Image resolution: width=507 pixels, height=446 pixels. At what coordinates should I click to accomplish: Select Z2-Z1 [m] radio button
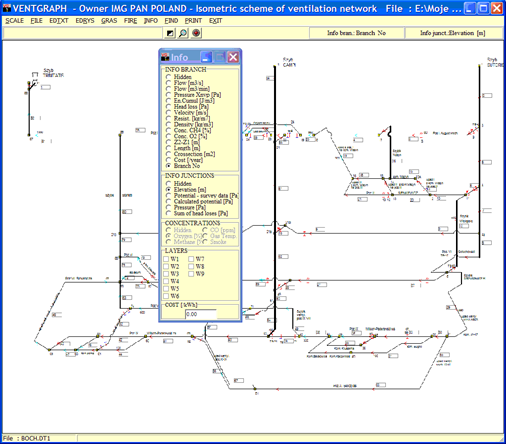click(x=168, y=142)
